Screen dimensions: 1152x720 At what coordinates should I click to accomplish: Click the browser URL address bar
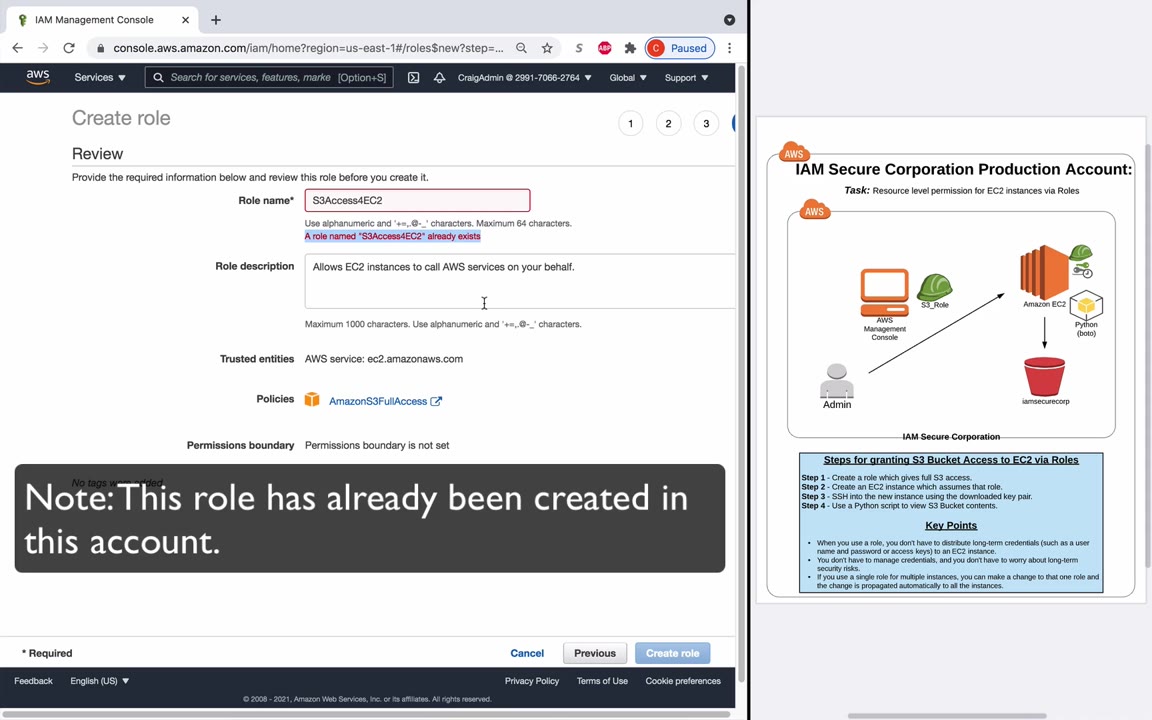pyautogui.click(x=309, y=48)
